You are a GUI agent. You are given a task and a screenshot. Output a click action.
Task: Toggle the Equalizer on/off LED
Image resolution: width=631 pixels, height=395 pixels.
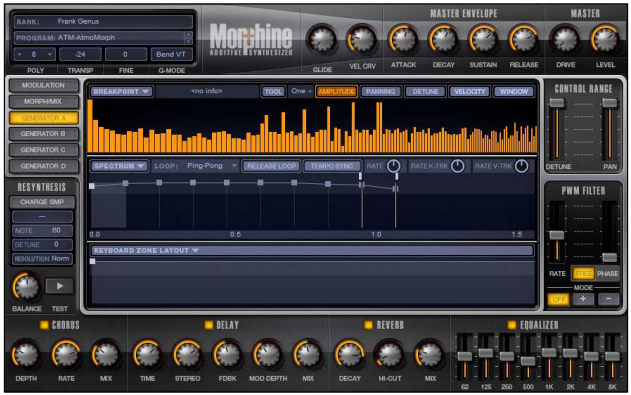(x=511, y=325)
